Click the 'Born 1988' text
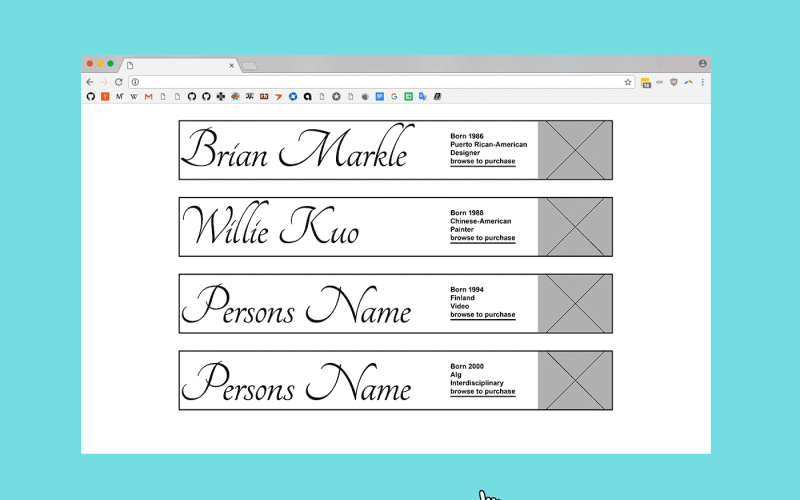Image resolution: width=800 pixels, height=500 pixels. coord(467,213)
